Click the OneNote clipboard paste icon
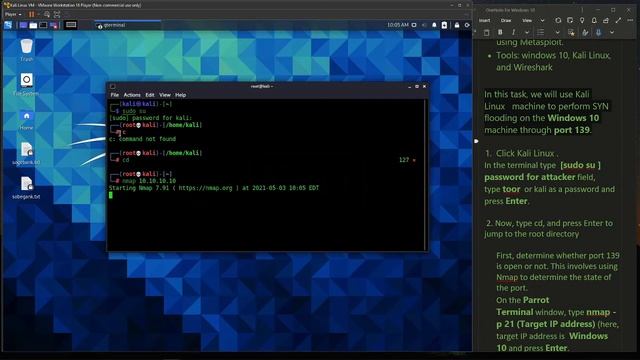 [x=487, y=32]
